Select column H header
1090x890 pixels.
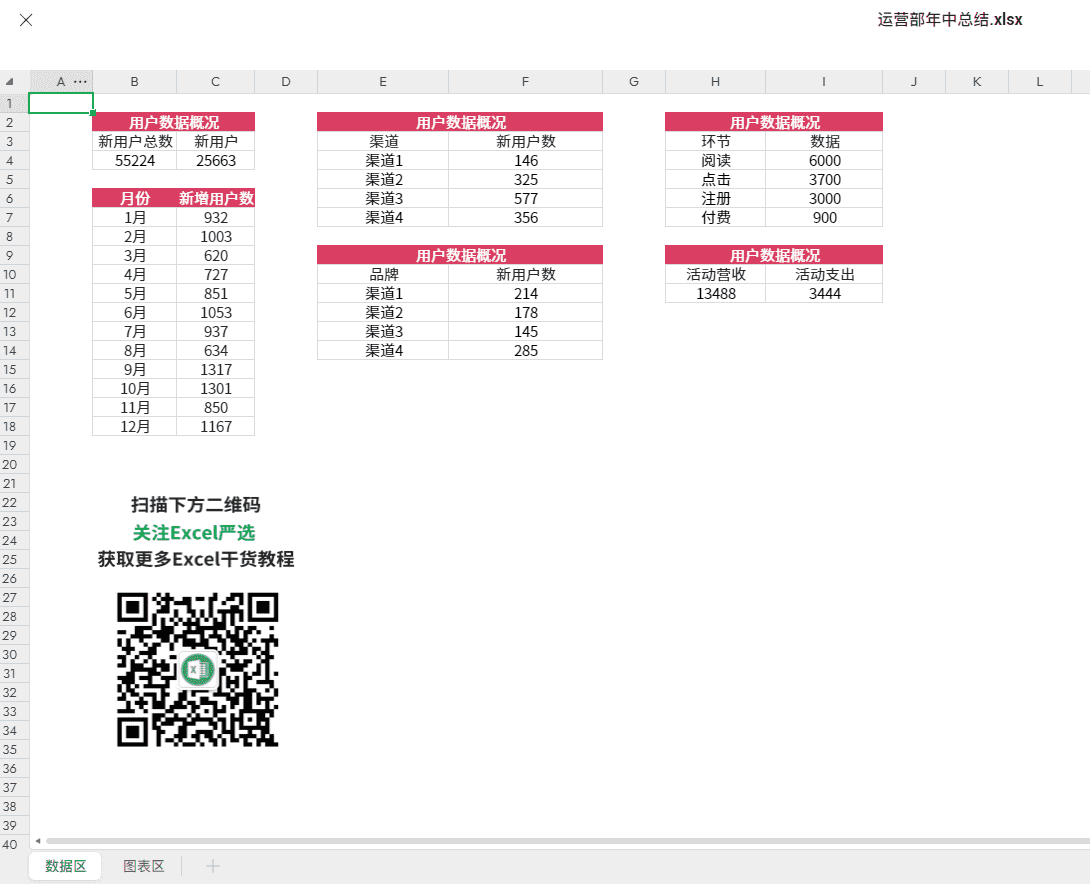pos(715,82)
